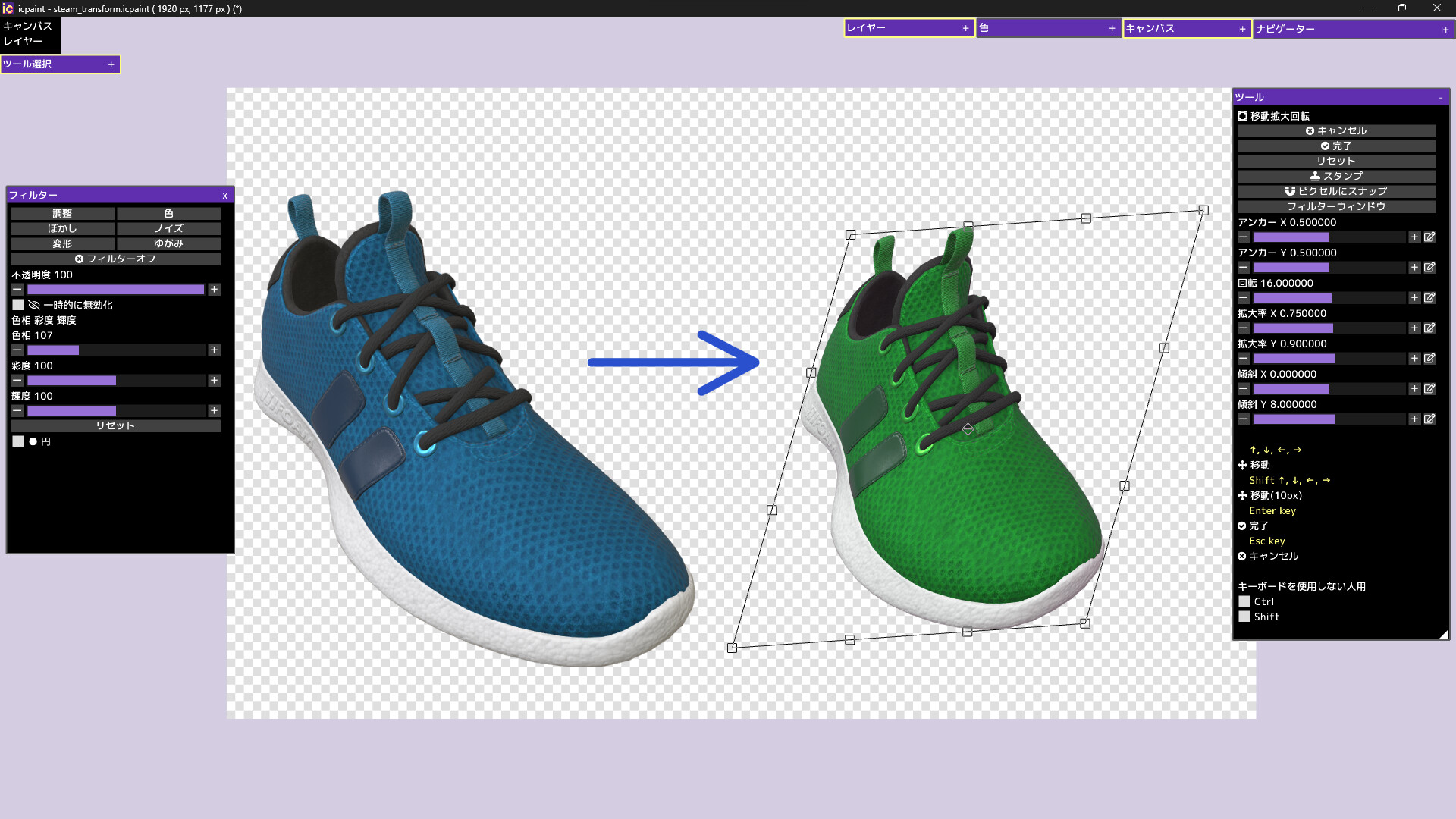Viewport: 1456px width, 819px height.
Task: Click the Snap to Pixel button
Action: click(1336, 191)
